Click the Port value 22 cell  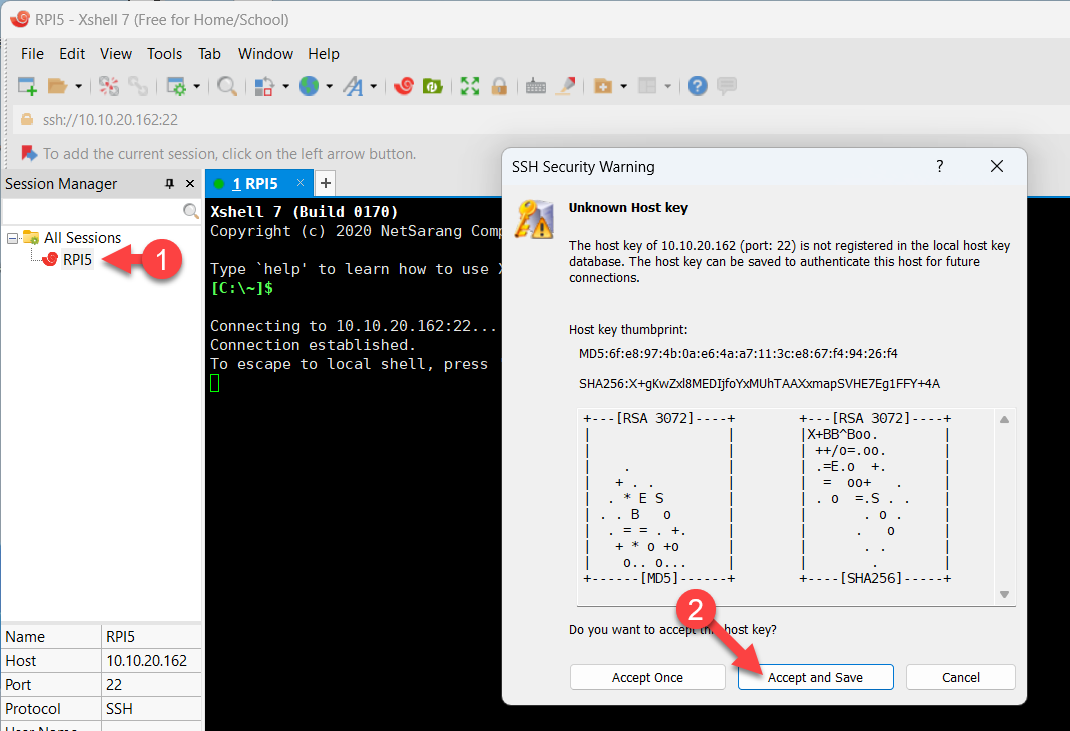(x=151, y=685)
